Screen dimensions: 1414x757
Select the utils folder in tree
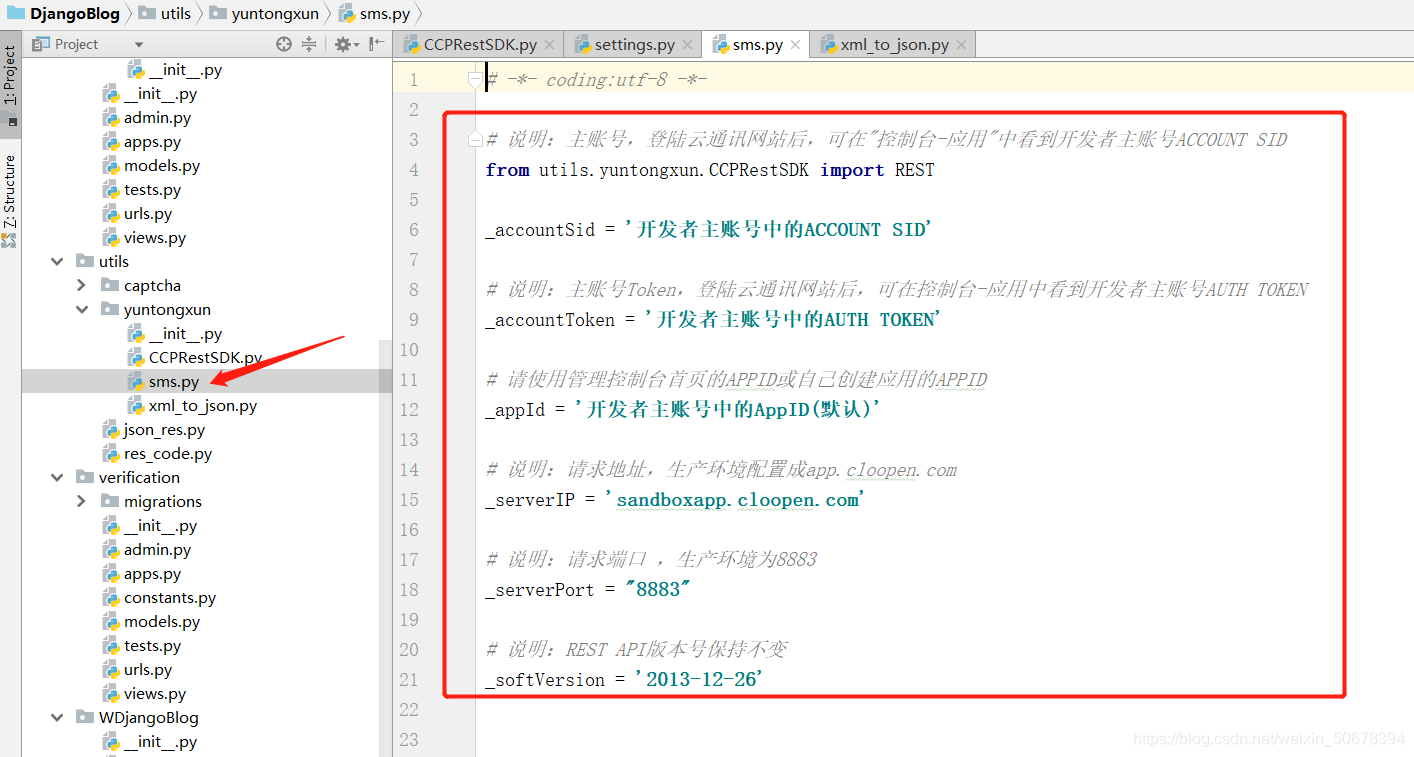pyautogui.click(x=114, y=261)
